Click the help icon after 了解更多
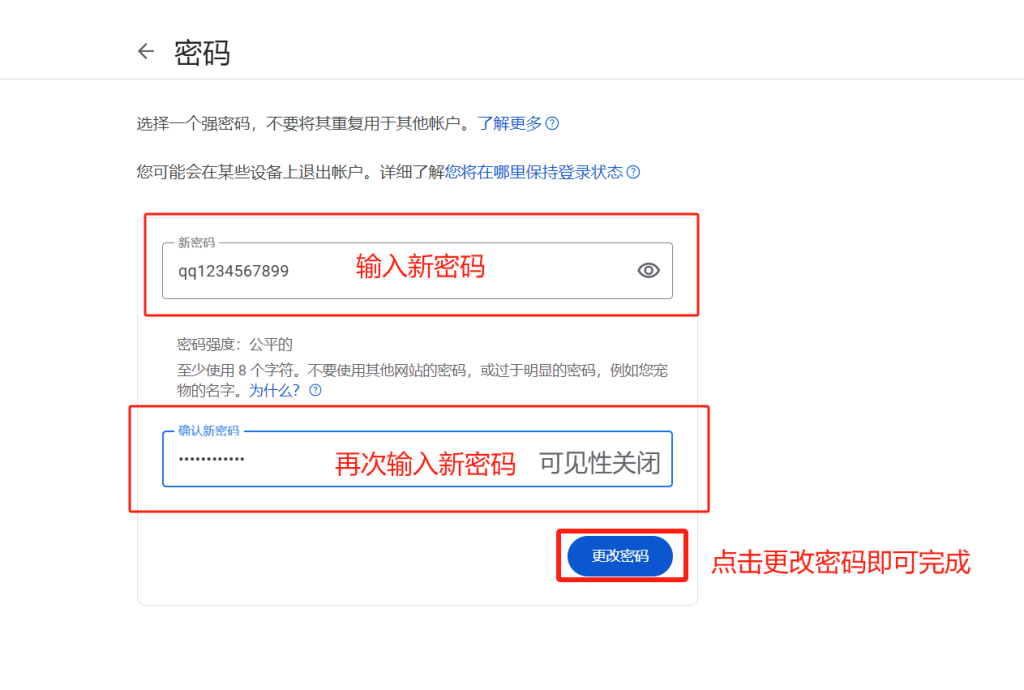Screen dimensions: 1024x690 (552, 123)
